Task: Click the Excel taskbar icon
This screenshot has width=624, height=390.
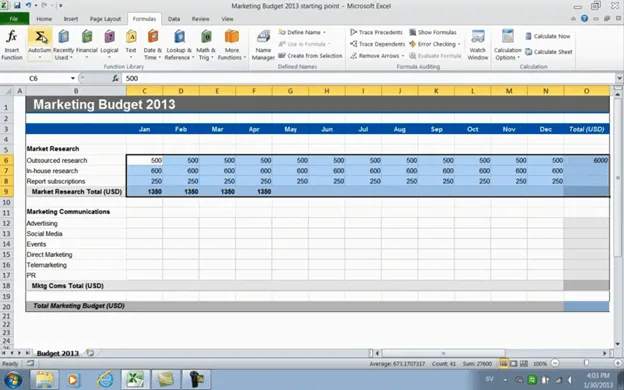Action: coord(135,379)
